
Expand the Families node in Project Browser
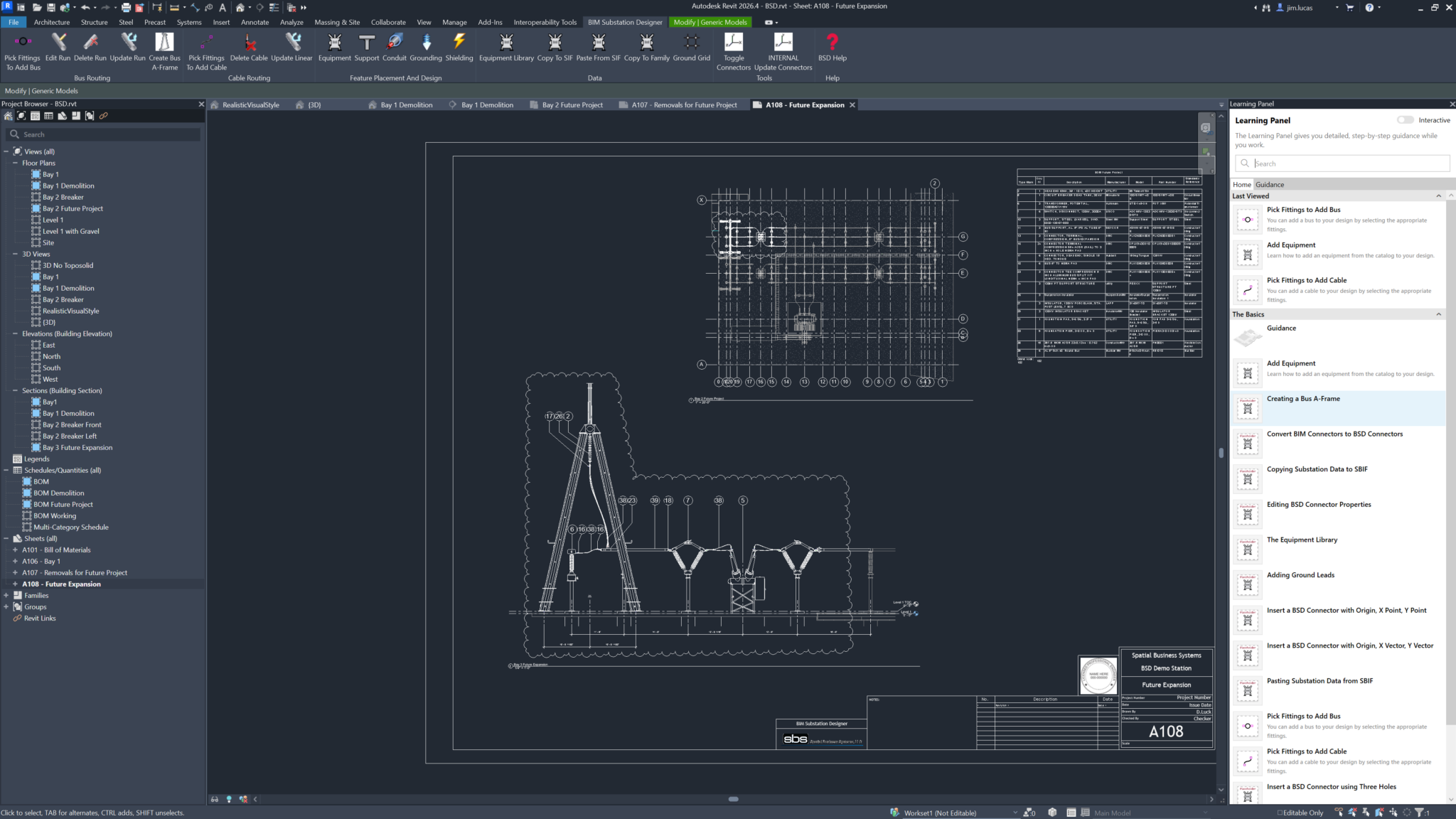pyautogui.click(x=6, y=595)
